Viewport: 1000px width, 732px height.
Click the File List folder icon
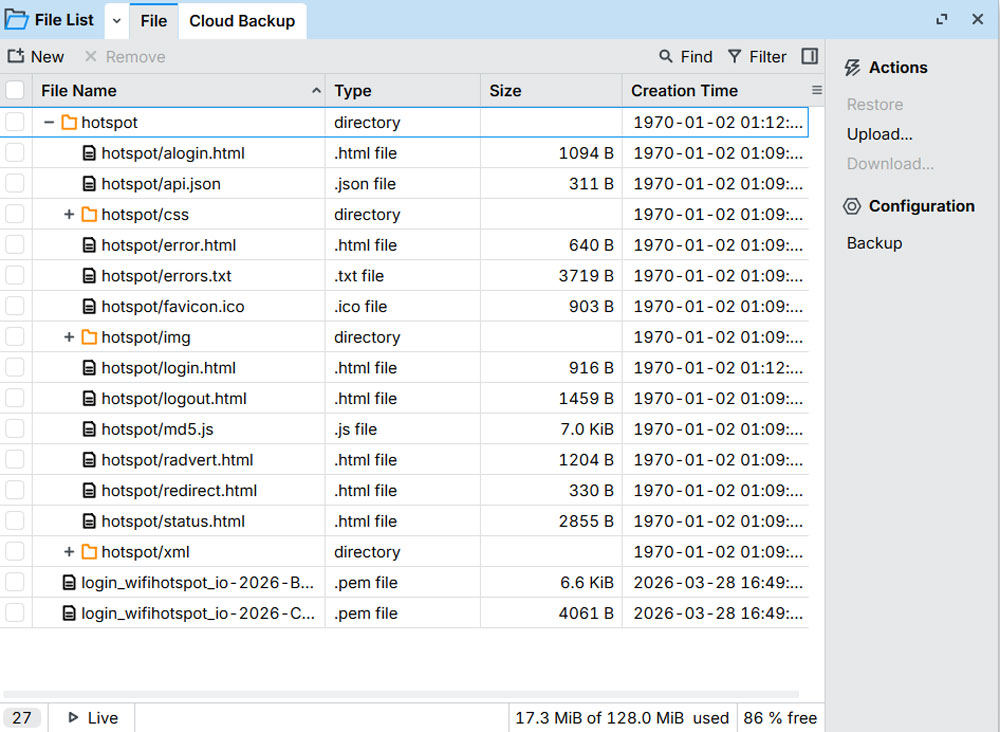(x=17, y=20)
